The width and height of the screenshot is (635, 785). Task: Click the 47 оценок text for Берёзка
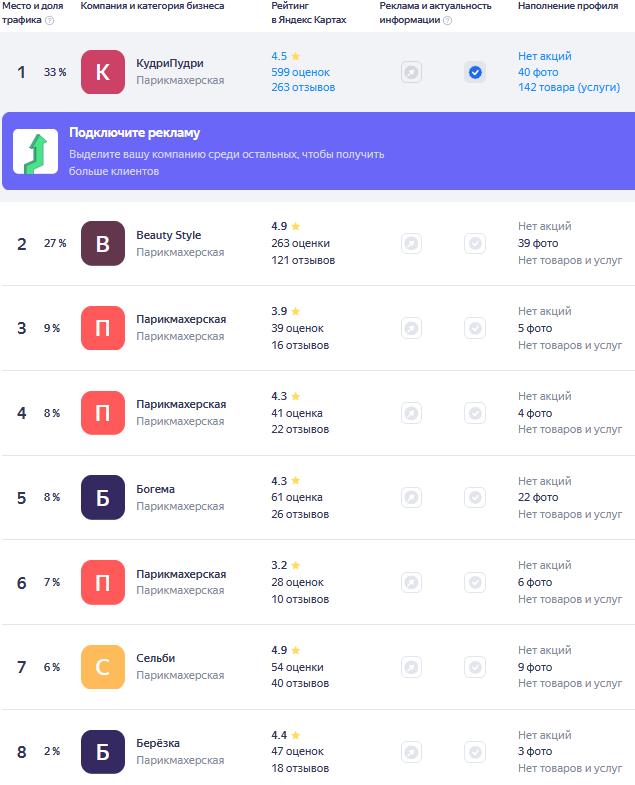297,751
